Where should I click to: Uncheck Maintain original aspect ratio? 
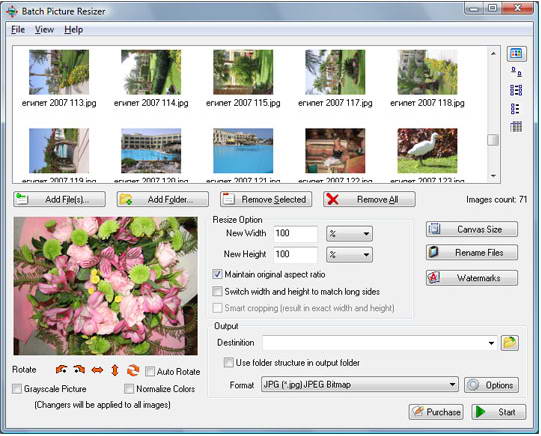[x=217, y=274]
